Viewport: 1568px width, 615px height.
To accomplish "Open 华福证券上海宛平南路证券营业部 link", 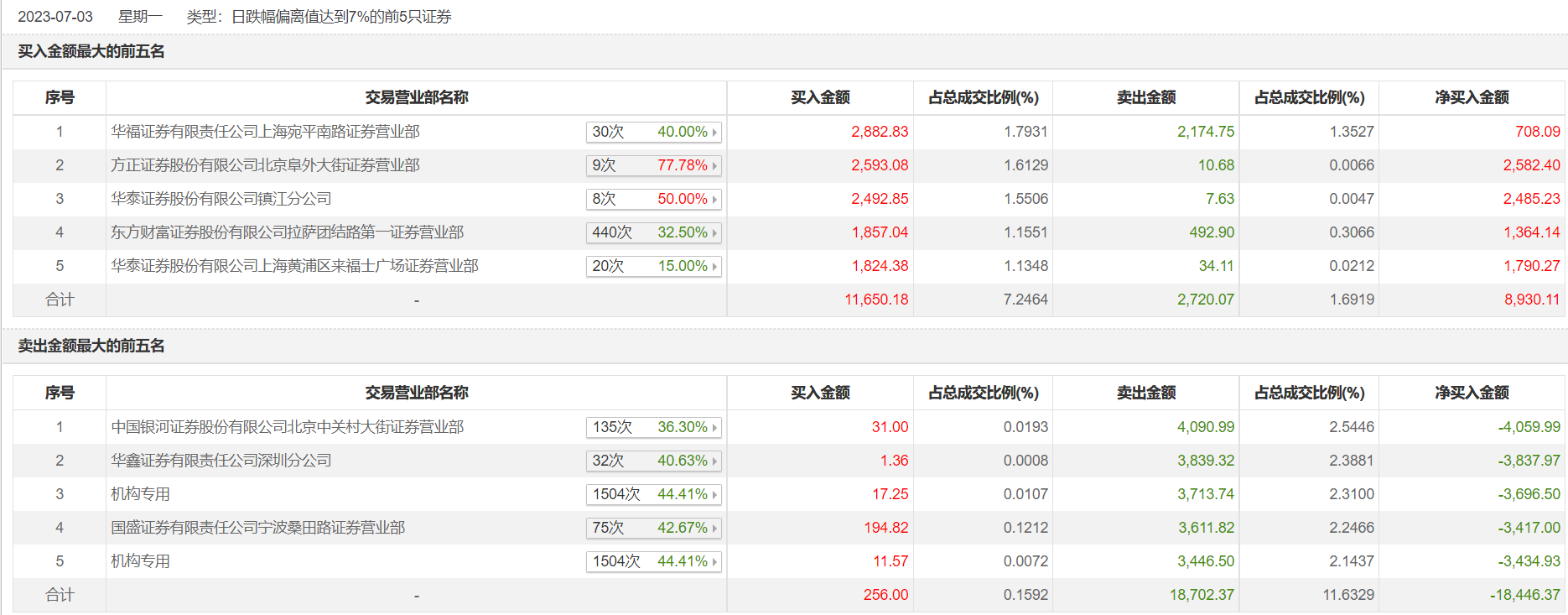I will pyautogui.click(x=265, y=132).
